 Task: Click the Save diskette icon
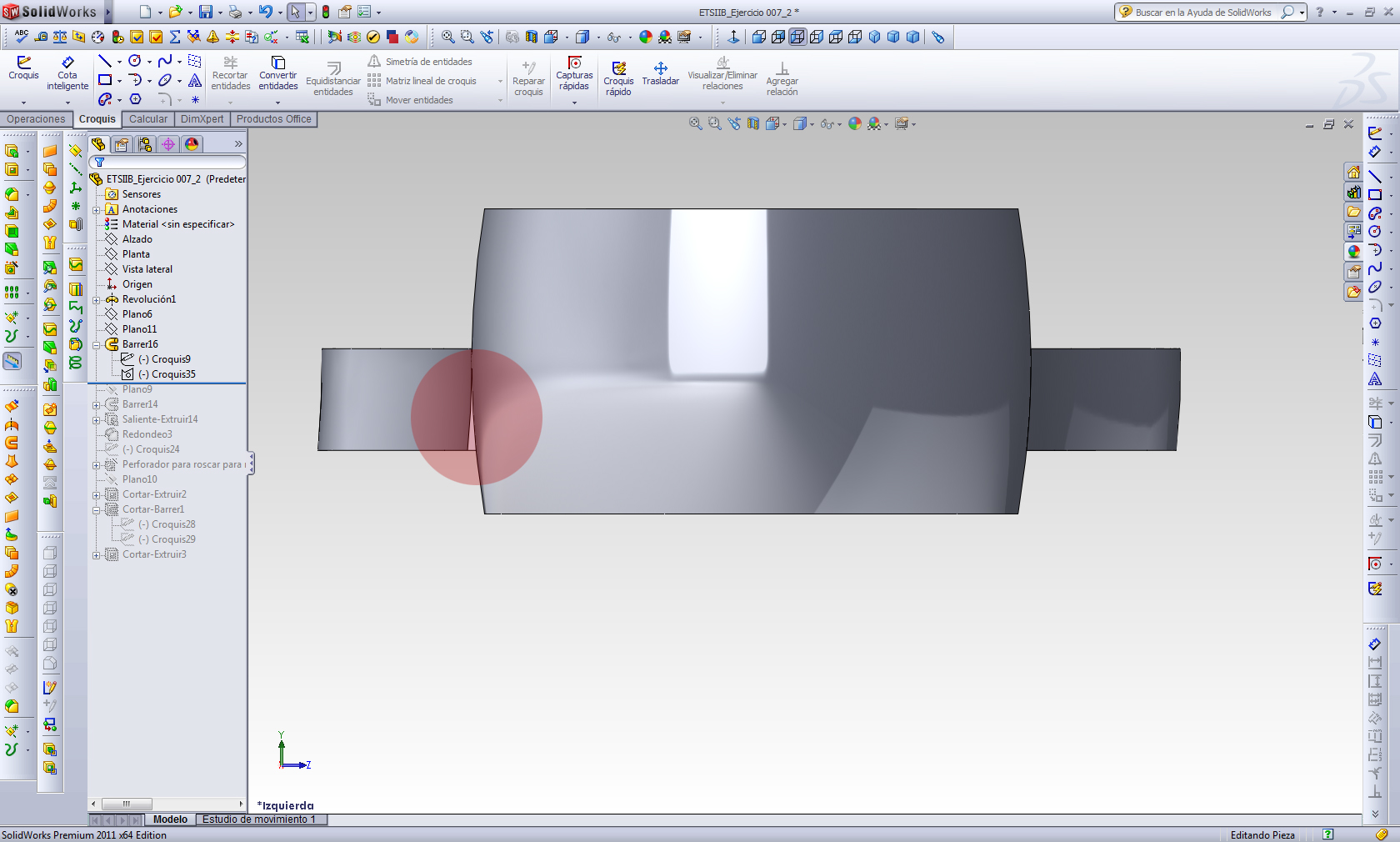[x=205, y=12]
